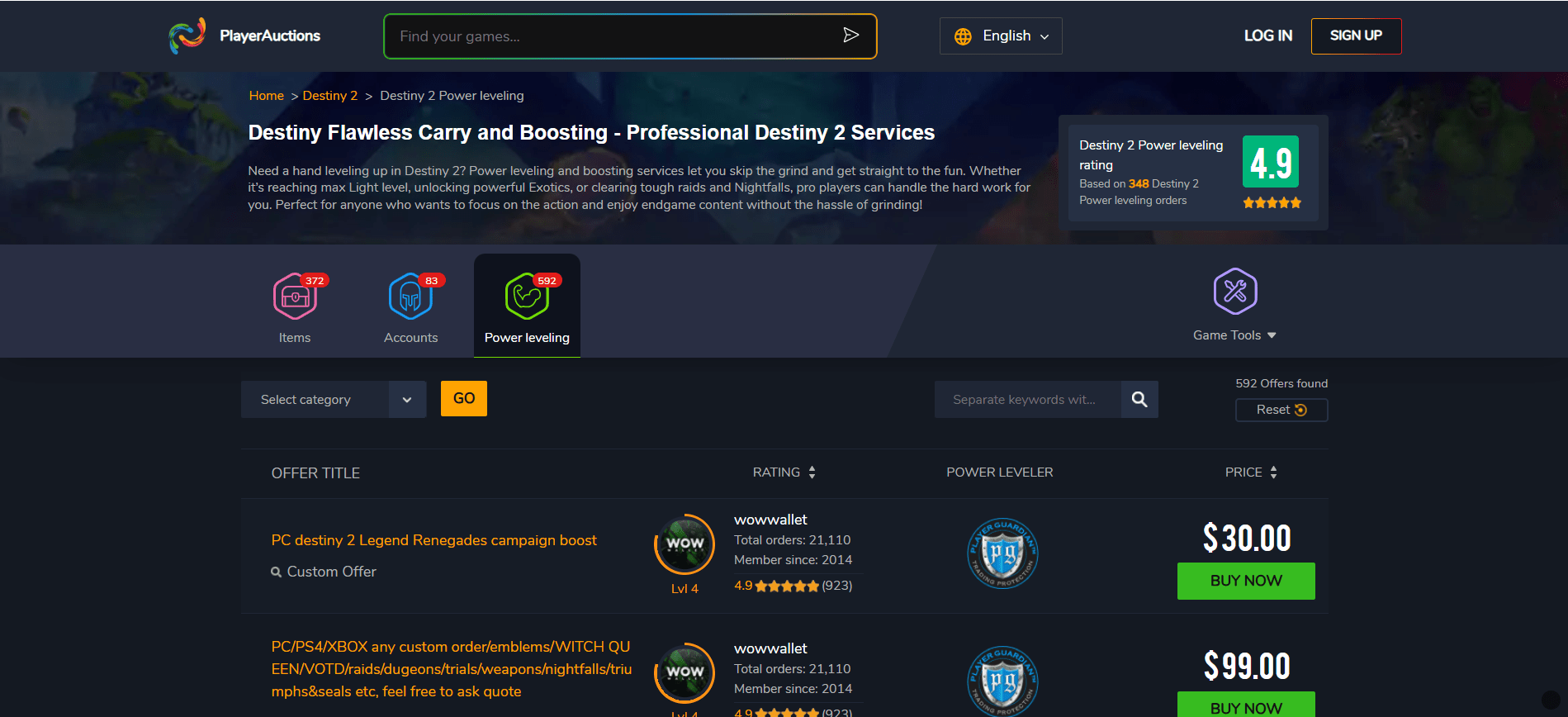Viewport: 1568px width, 717px height.
Task: Open the Accounts helmet icon
Action: coord(410,296)
